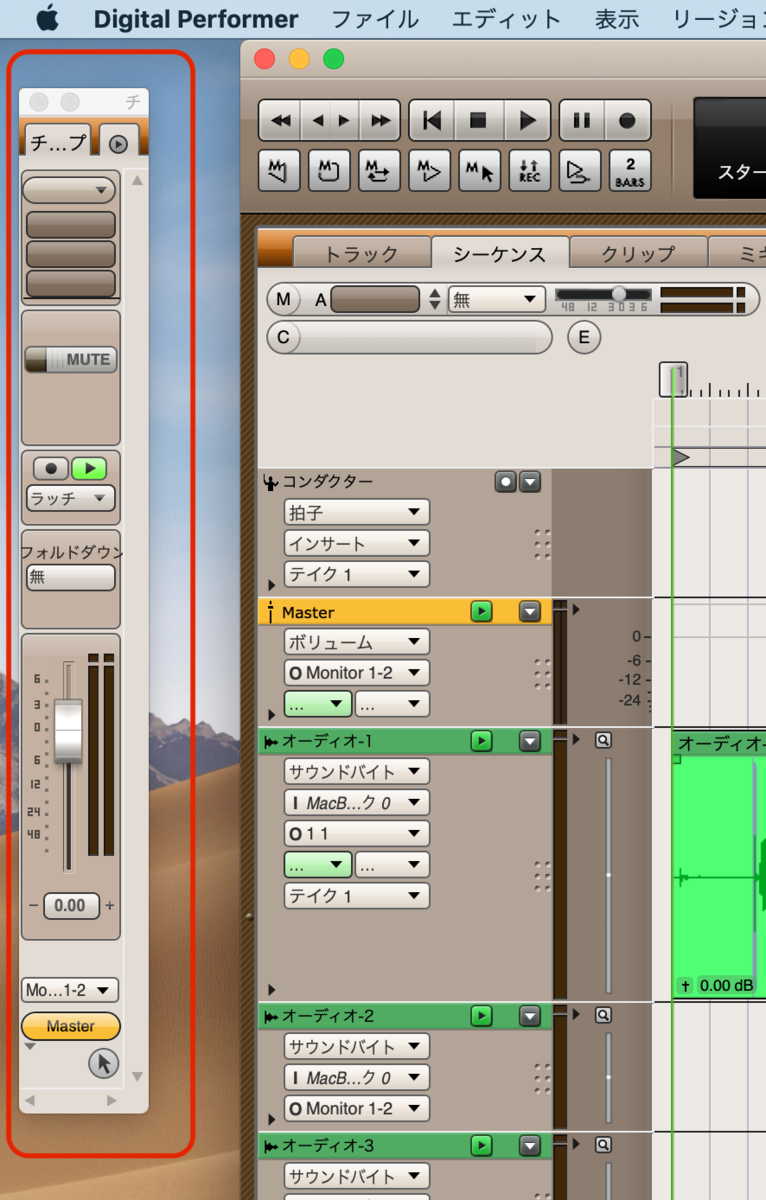Click the return-to-start transport button
The image size is (766, 1200).
pos(432,121)
